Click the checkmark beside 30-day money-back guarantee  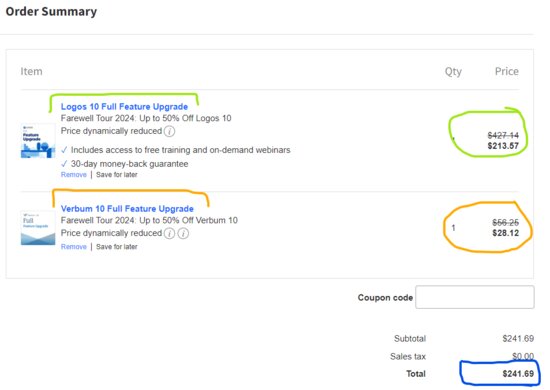tap(64, 164)
